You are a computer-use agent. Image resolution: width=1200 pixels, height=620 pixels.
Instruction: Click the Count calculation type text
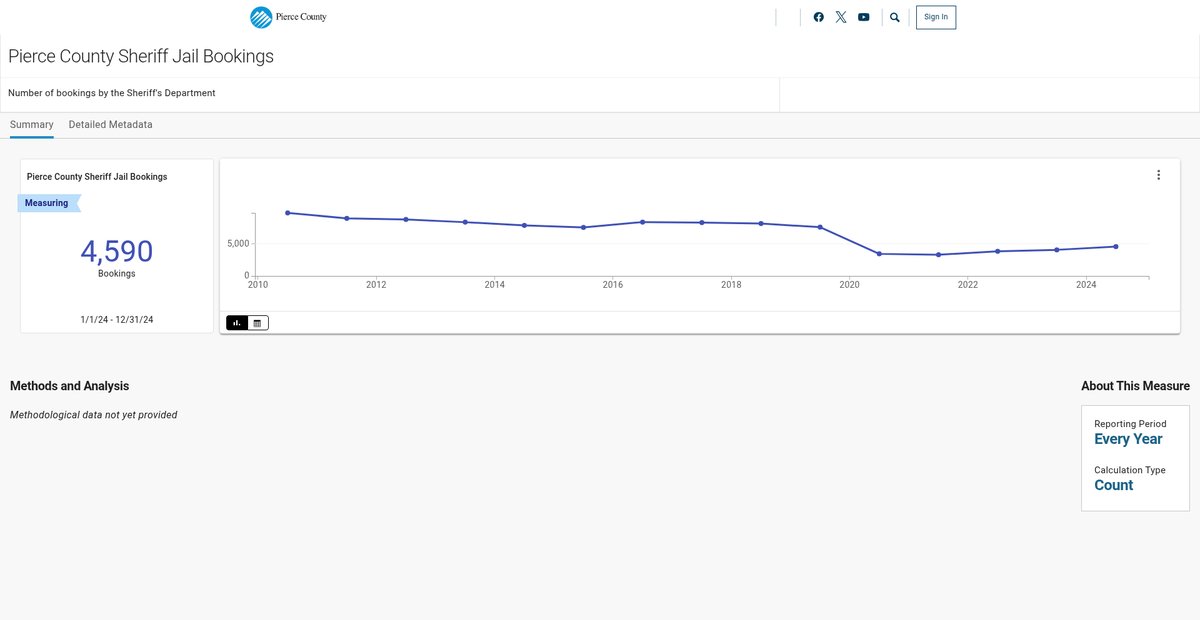1113,485
